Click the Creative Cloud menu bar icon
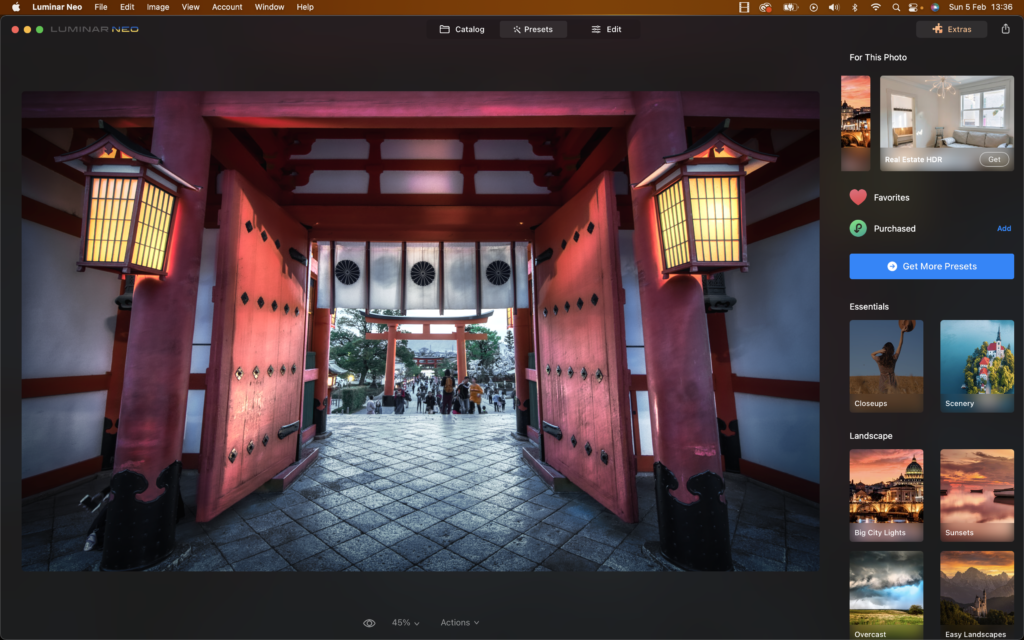 tap(765, 7)
